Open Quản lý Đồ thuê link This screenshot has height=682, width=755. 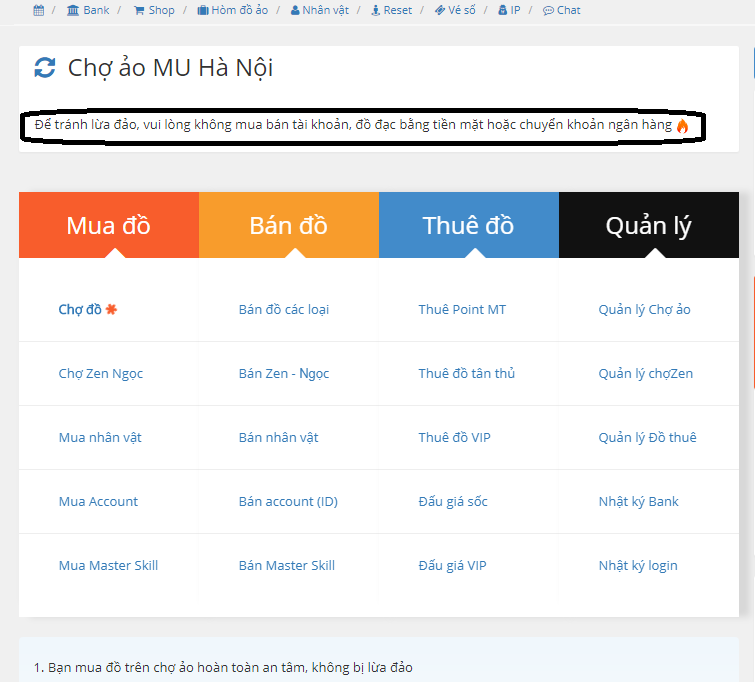(x=648, y=437)
